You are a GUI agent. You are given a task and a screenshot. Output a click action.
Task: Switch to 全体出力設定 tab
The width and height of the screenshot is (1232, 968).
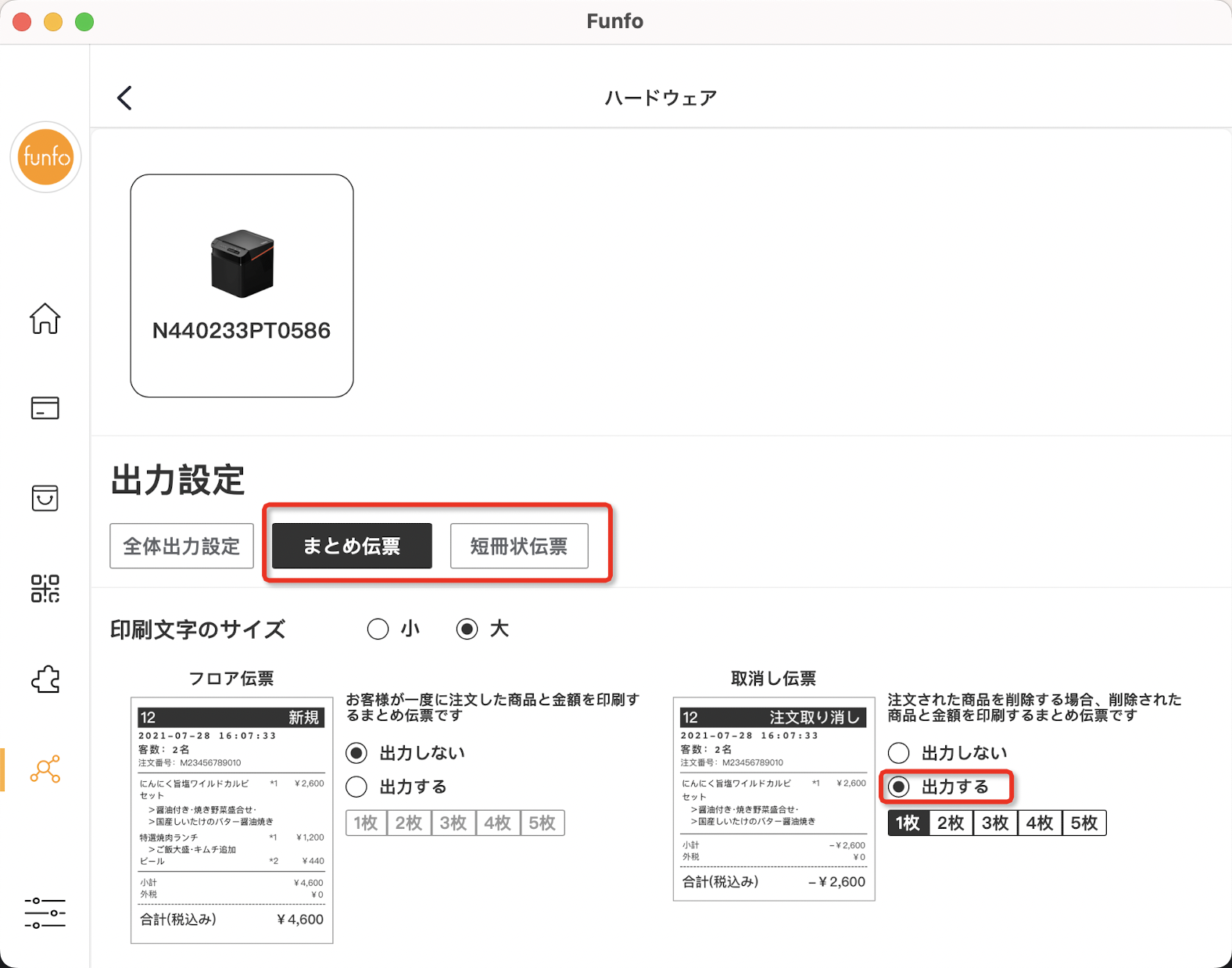(181, 546)
